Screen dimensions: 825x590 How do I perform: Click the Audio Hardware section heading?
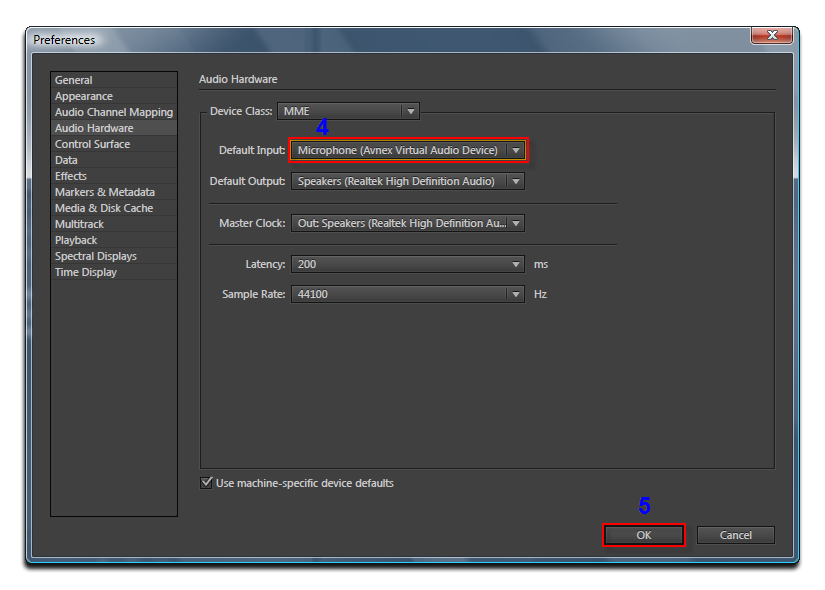coord(238,79)
